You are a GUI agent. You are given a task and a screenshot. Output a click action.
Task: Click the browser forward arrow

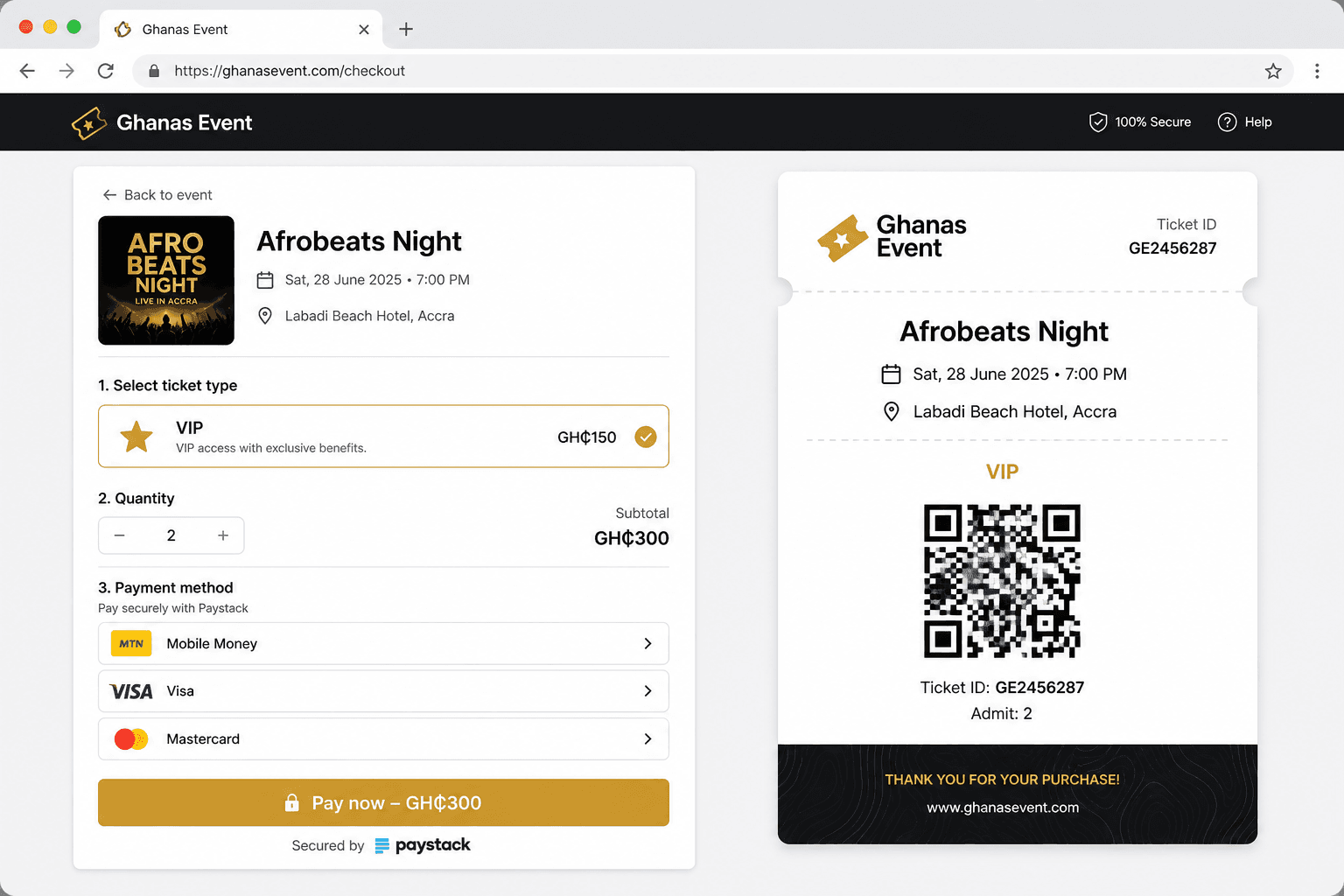[x=66, y=71]
